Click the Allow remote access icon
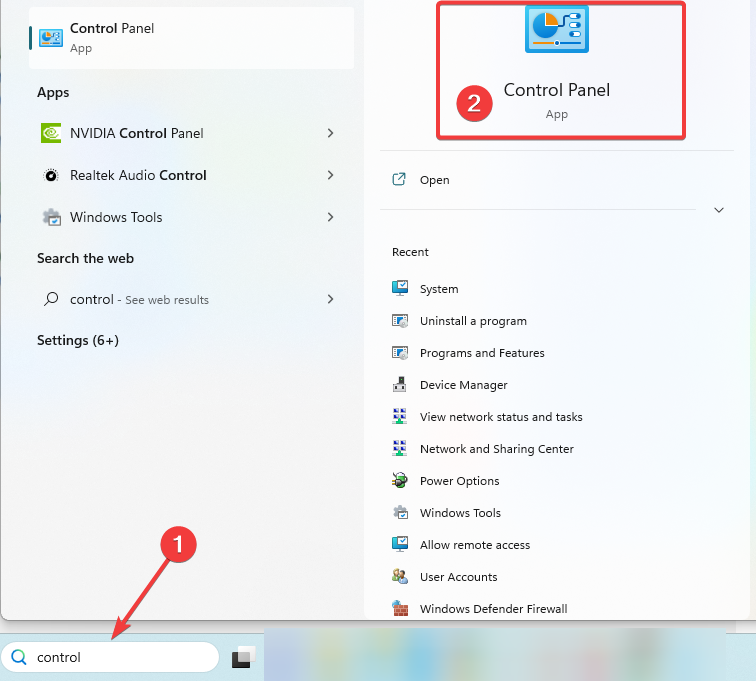Image resolution: width=756 pixels, height=681 pixels. click(400, 545)
